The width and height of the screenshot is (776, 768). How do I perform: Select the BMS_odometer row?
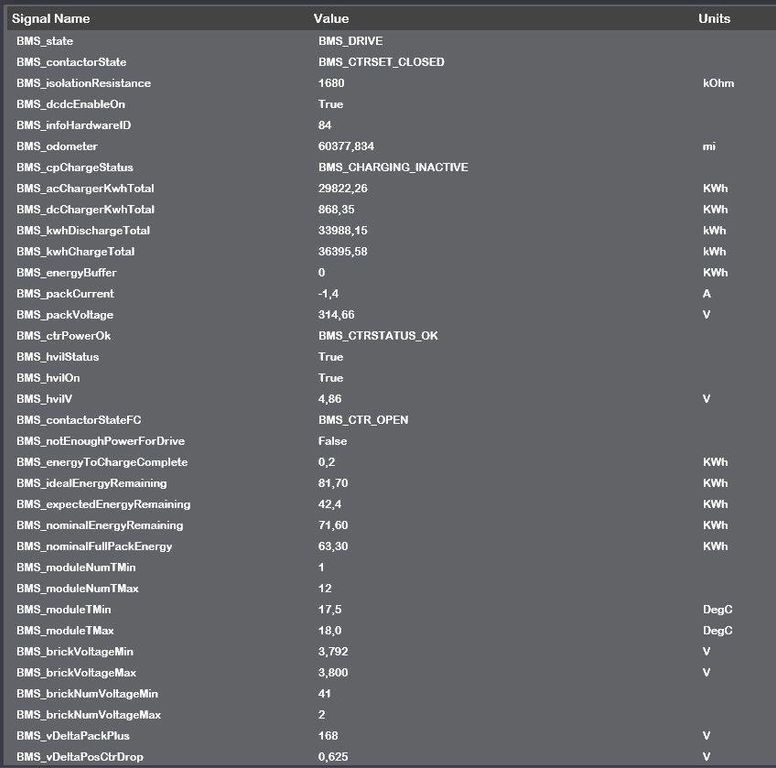click(x=391, y=146)
